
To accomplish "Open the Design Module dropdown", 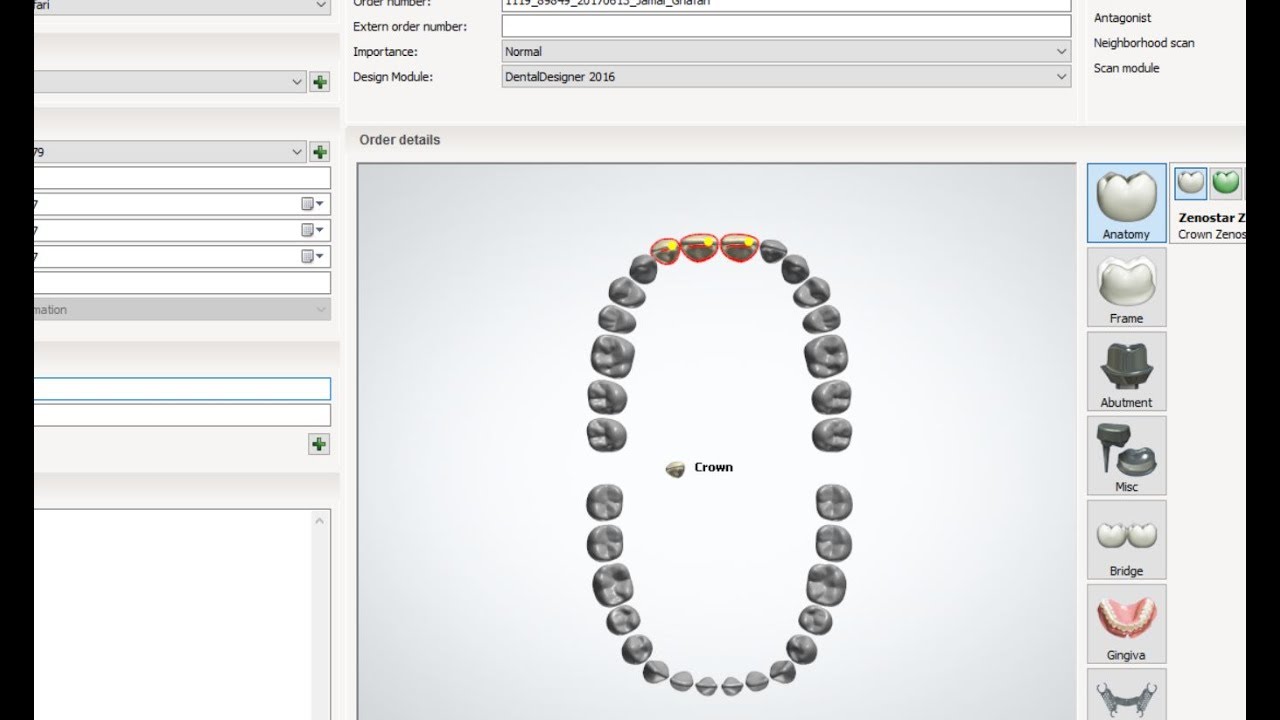I will pyautogui.click(x=786, y=76).
